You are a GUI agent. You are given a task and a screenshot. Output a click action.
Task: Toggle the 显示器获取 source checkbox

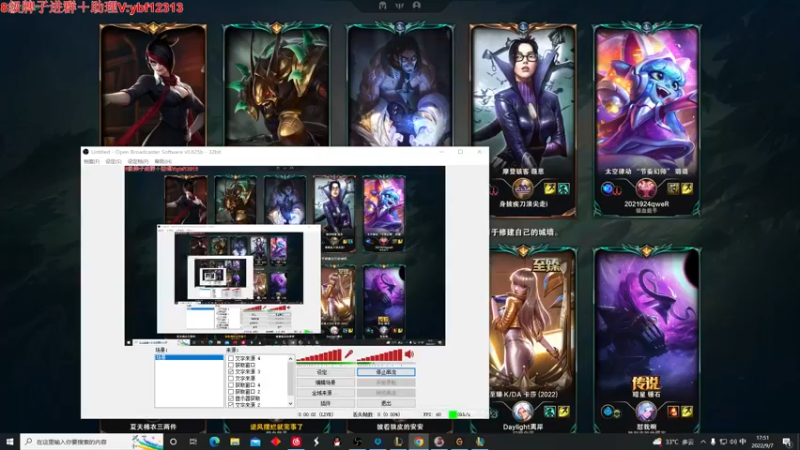tap(231, 398)
